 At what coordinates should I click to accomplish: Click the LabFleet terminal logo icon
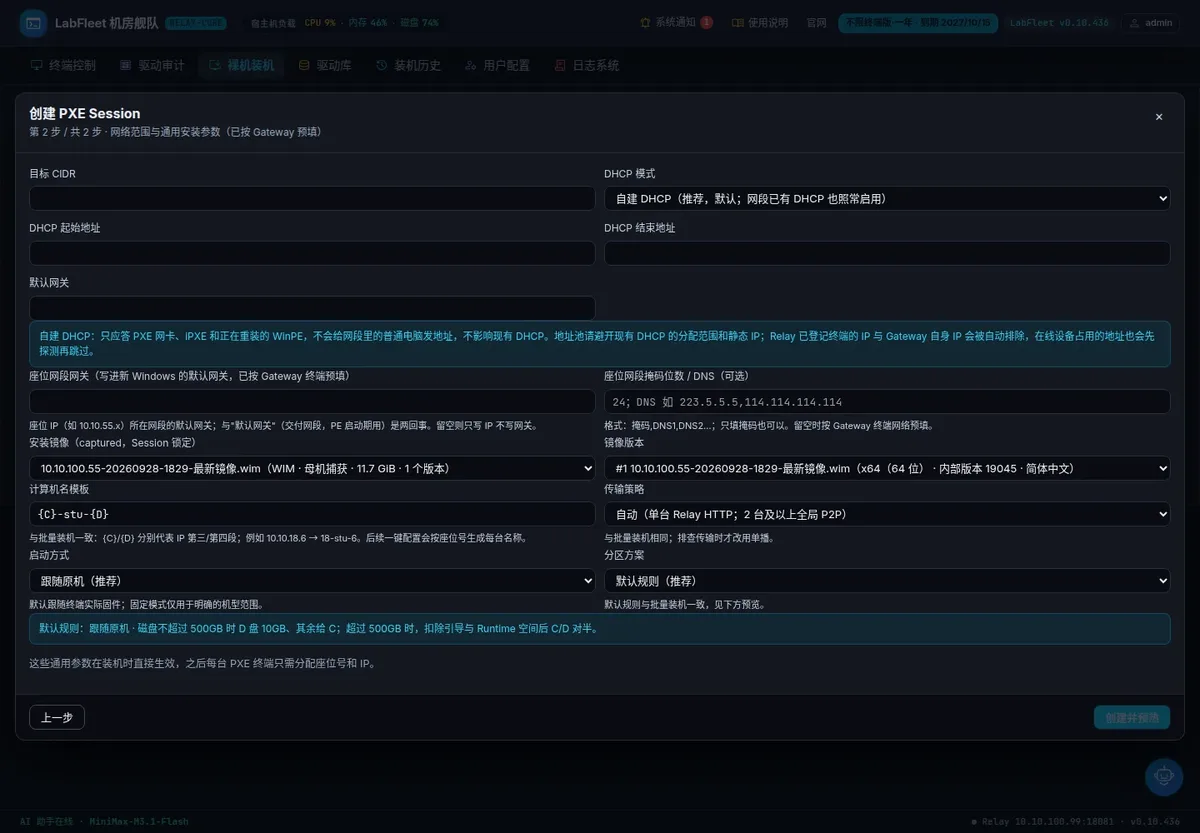[x=33, y=23]
